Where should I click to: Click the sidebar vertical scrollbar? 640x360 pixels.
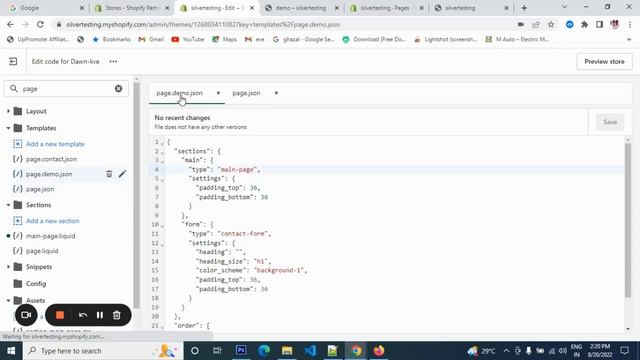point(136,196)
